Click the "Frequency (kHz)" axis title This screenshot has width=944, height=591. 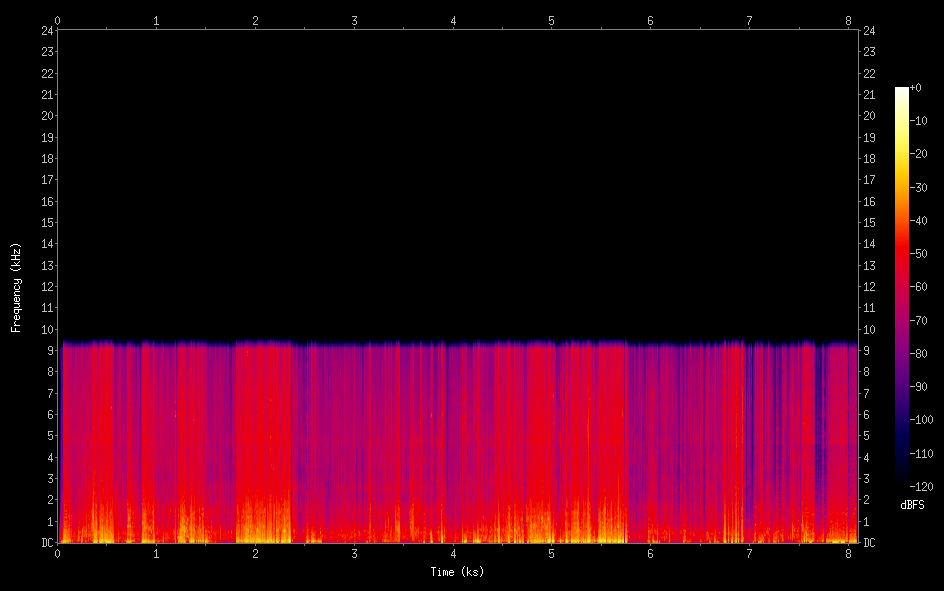[x=16, y=287]
